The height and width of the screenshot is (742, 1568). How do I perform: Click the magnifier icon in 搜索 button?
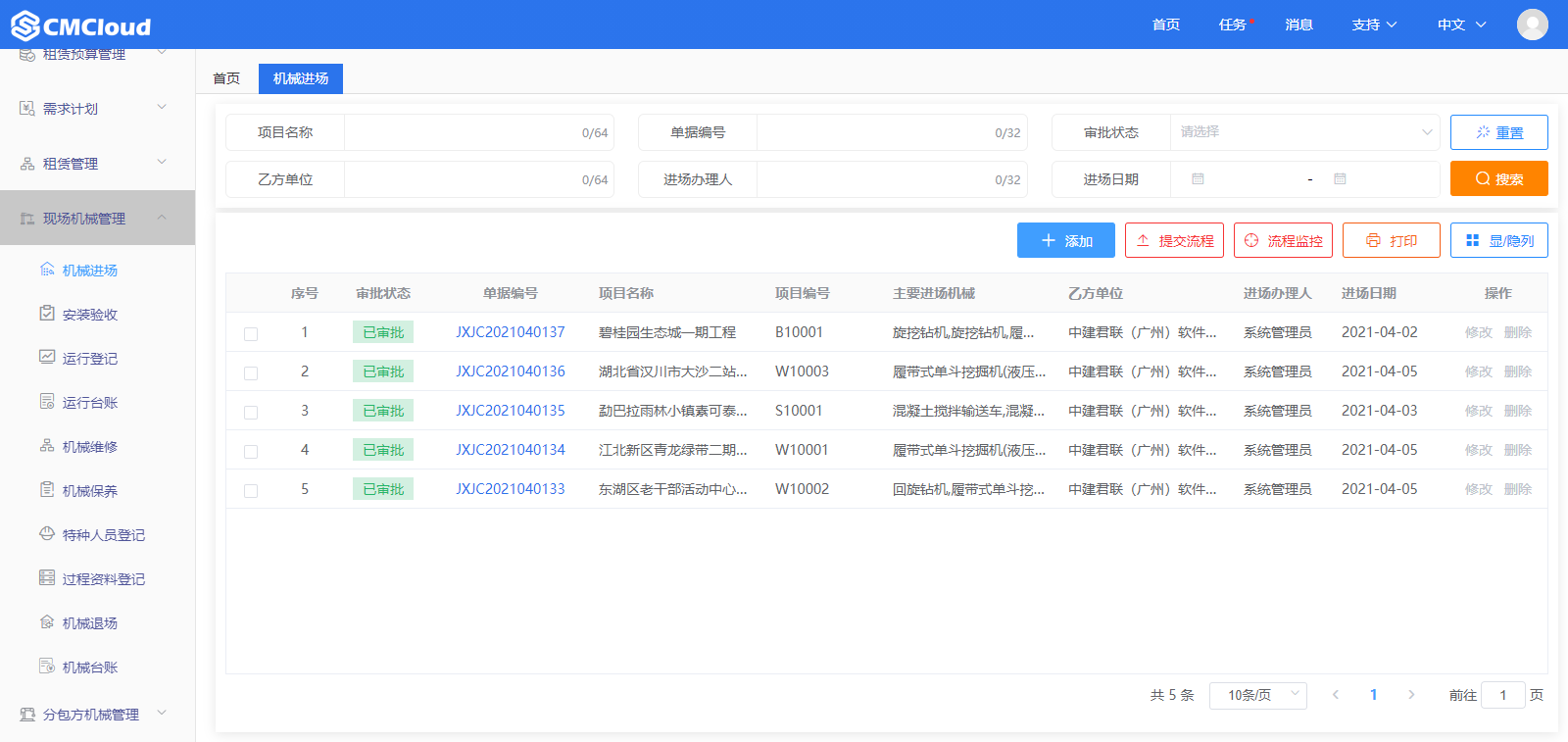(x=1483, y=178)
